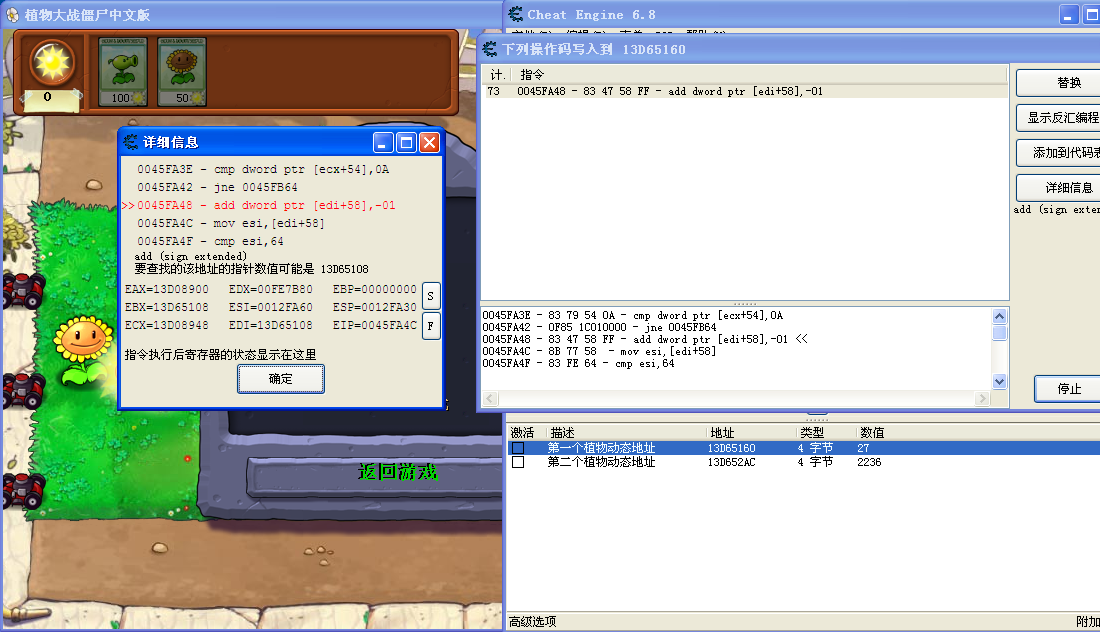Click the 添加到代码表 button

(1058, 153)
